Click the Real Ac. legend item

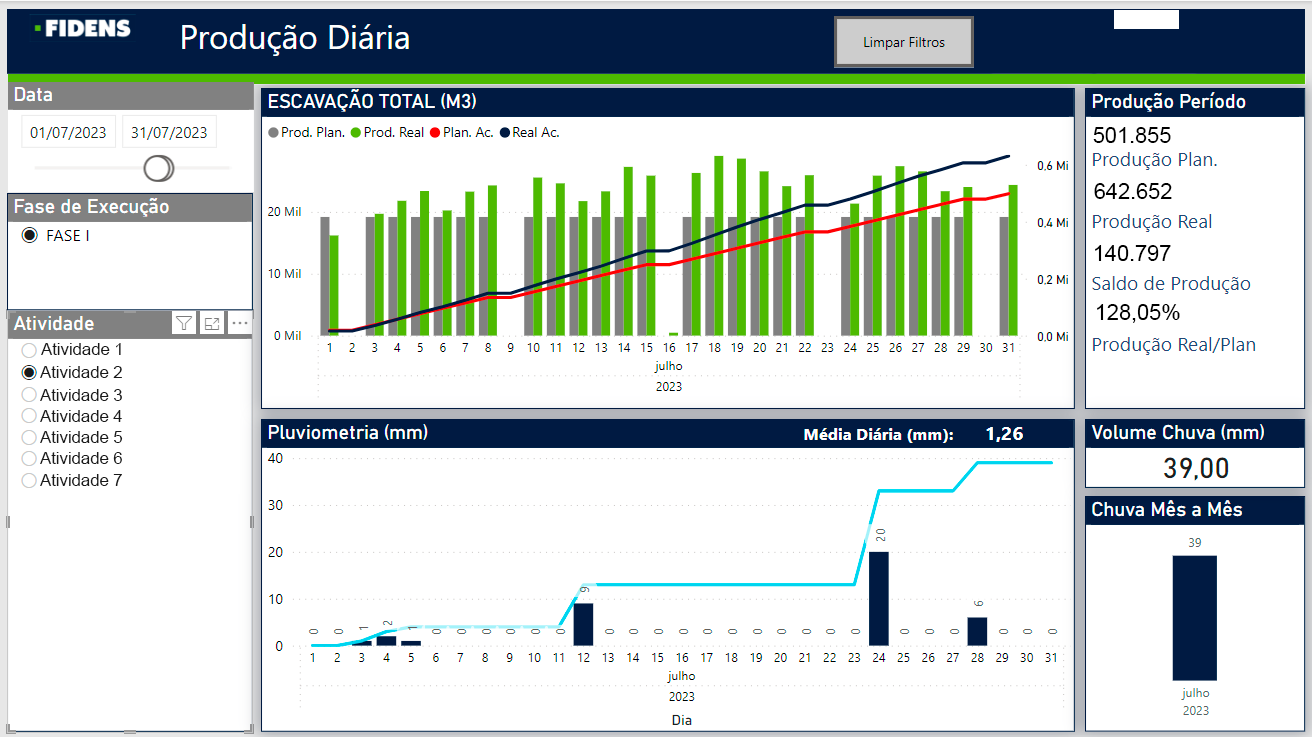530,132
